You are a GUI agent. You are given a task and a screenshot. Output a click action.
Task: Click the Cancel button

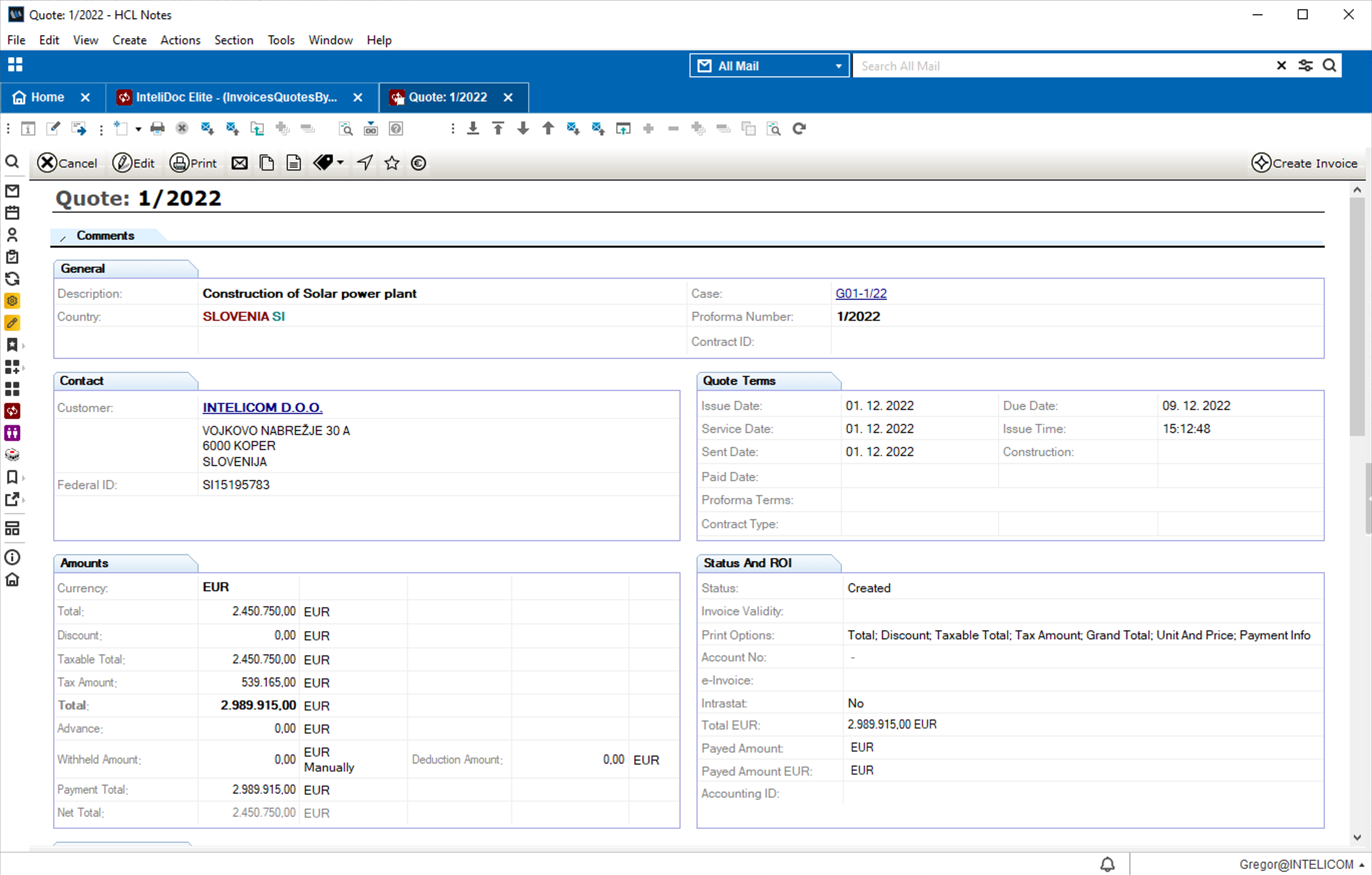click(x=68, y=163)
